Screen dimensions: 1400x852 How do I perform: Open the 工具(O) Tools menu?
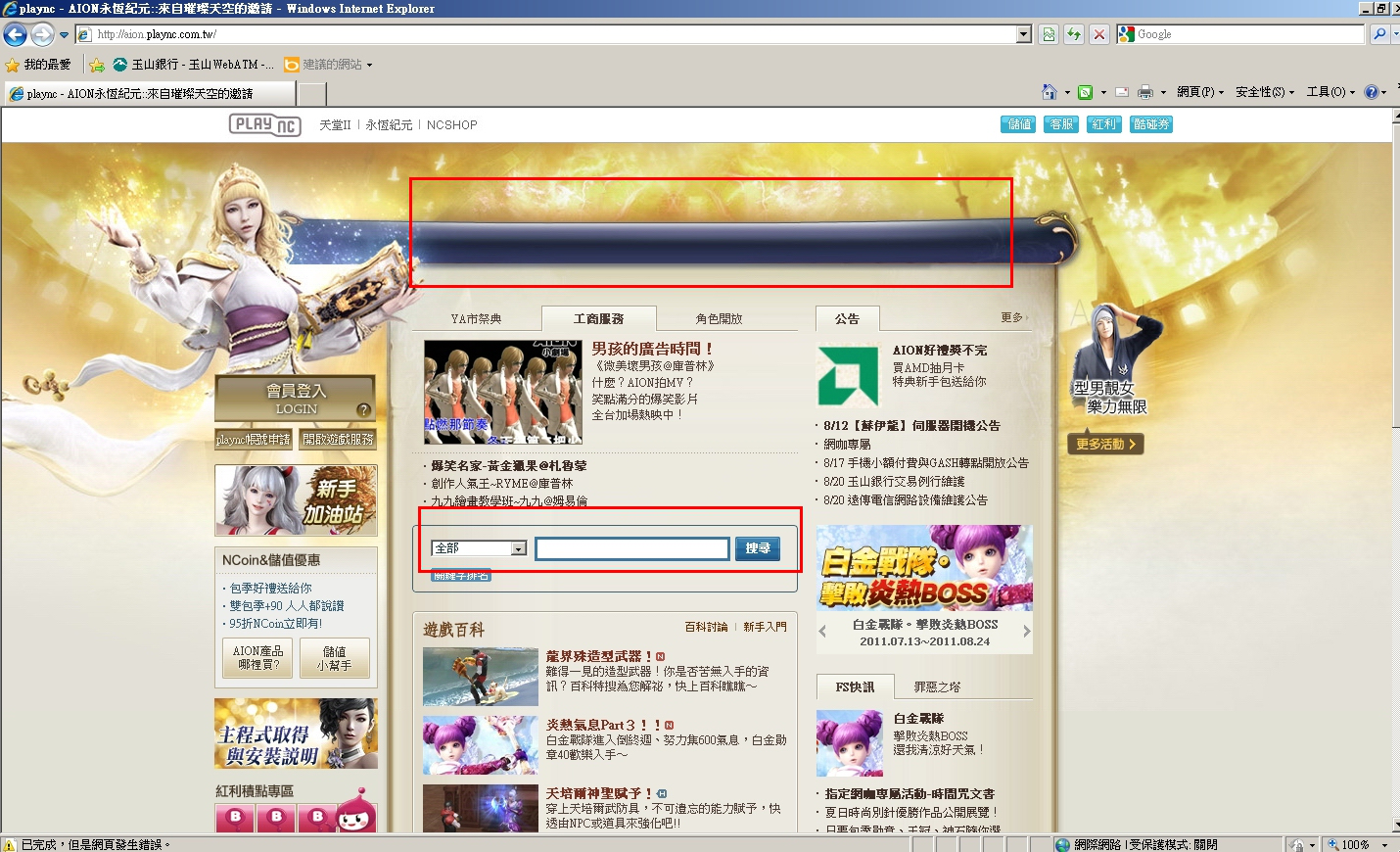pos(1330,92)
